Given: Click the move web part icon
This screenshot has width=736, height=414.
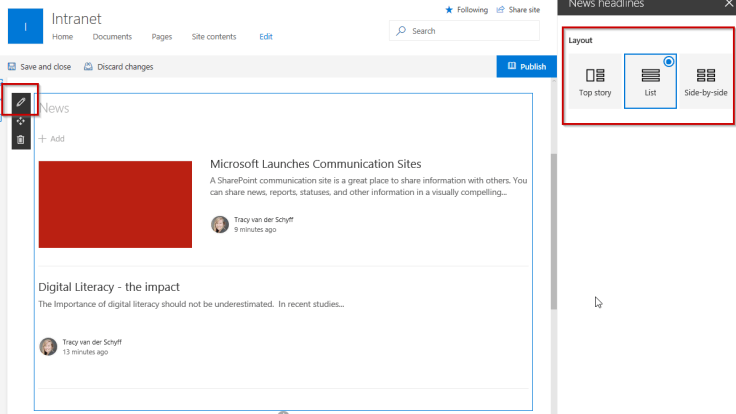Looking at the screenshot, I should 21,121.
